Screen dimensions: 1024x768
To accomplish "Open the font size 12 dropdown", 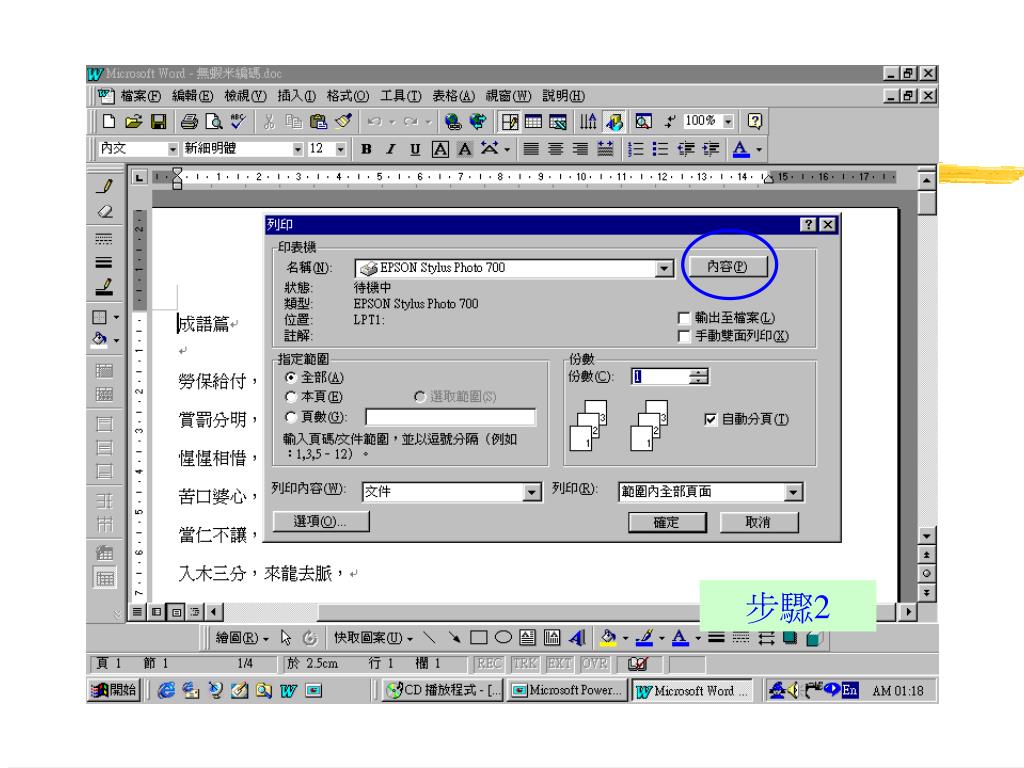I will tap(340, 150).
